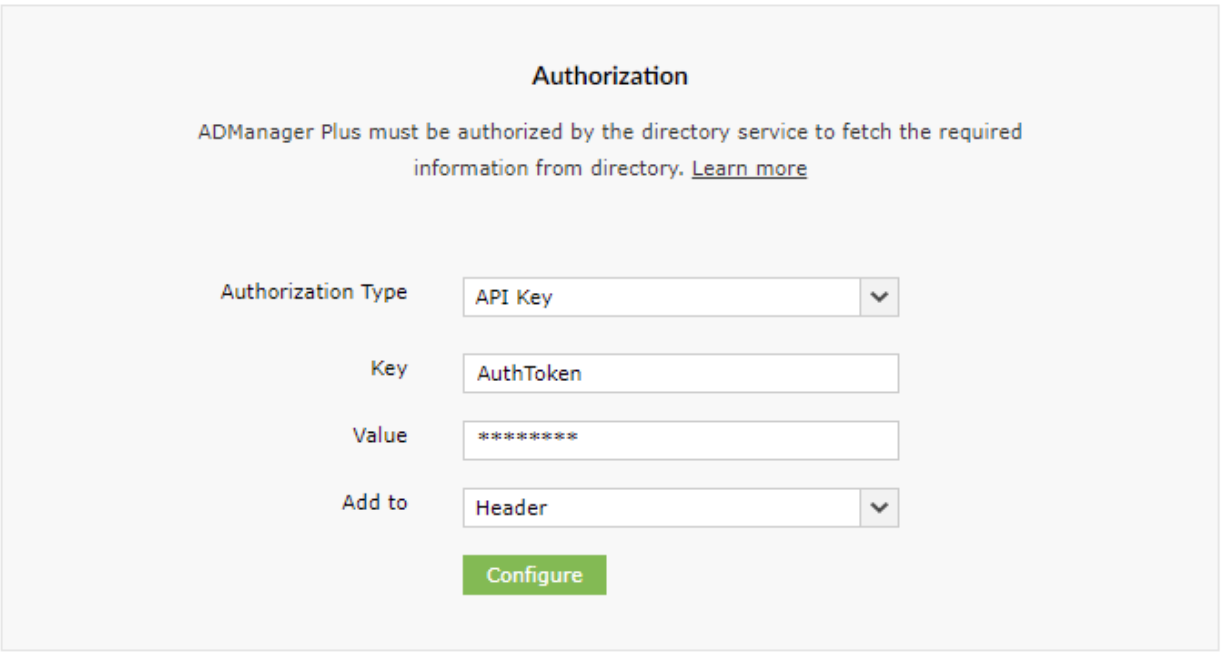Click the Value field label
The width and height of the screenshot is (1226, 652).
point(379,435)
